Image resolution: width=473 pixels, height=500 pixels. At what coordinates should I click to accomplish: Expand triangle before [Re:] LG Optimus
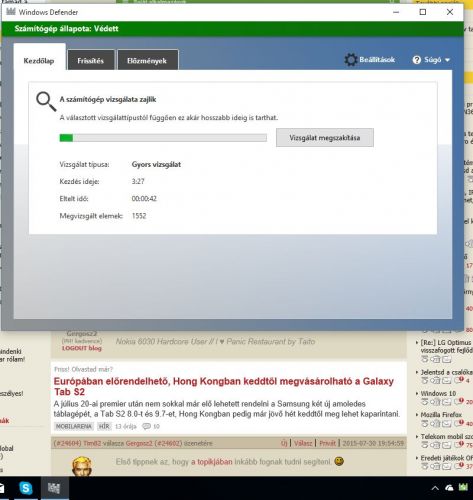click(x=417, y=342)
